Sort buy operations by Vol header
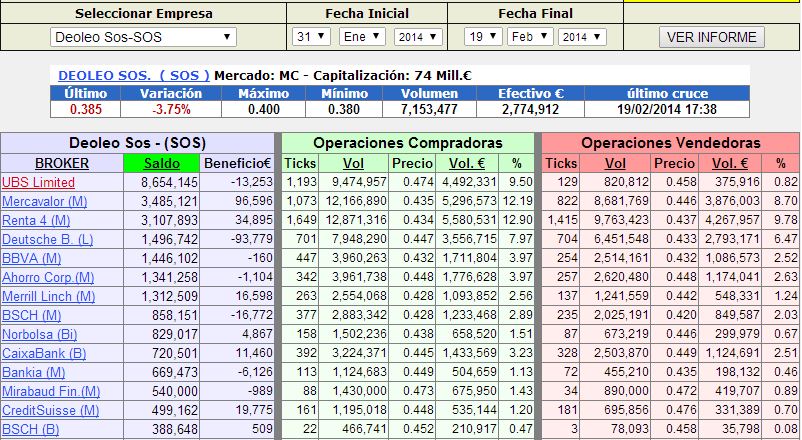This screenshot has height=440, width=802. [x=353, y=164]
